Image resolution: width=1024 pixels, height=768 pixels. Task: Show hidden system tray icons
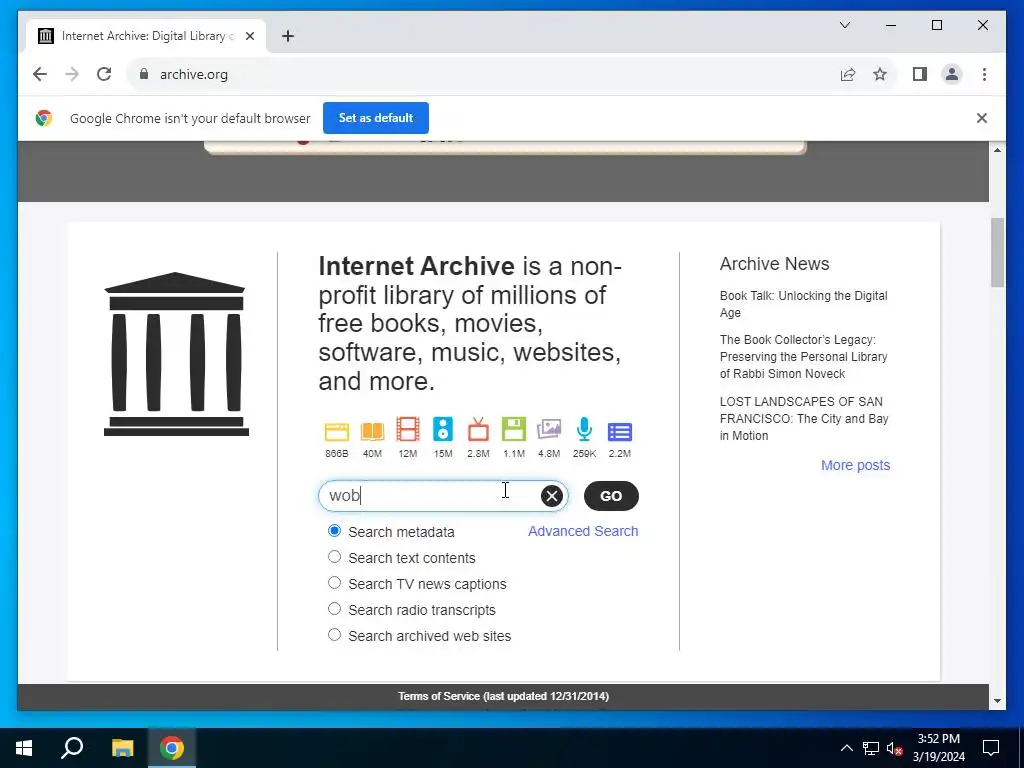[x=846, y=748]
